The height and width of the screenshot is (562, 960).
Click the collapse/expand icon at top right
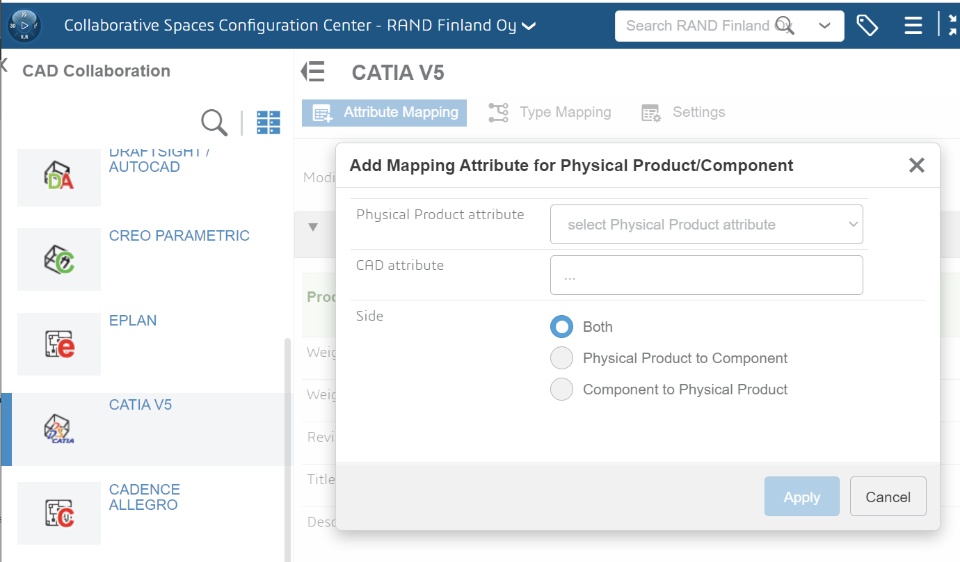(952, 25)
